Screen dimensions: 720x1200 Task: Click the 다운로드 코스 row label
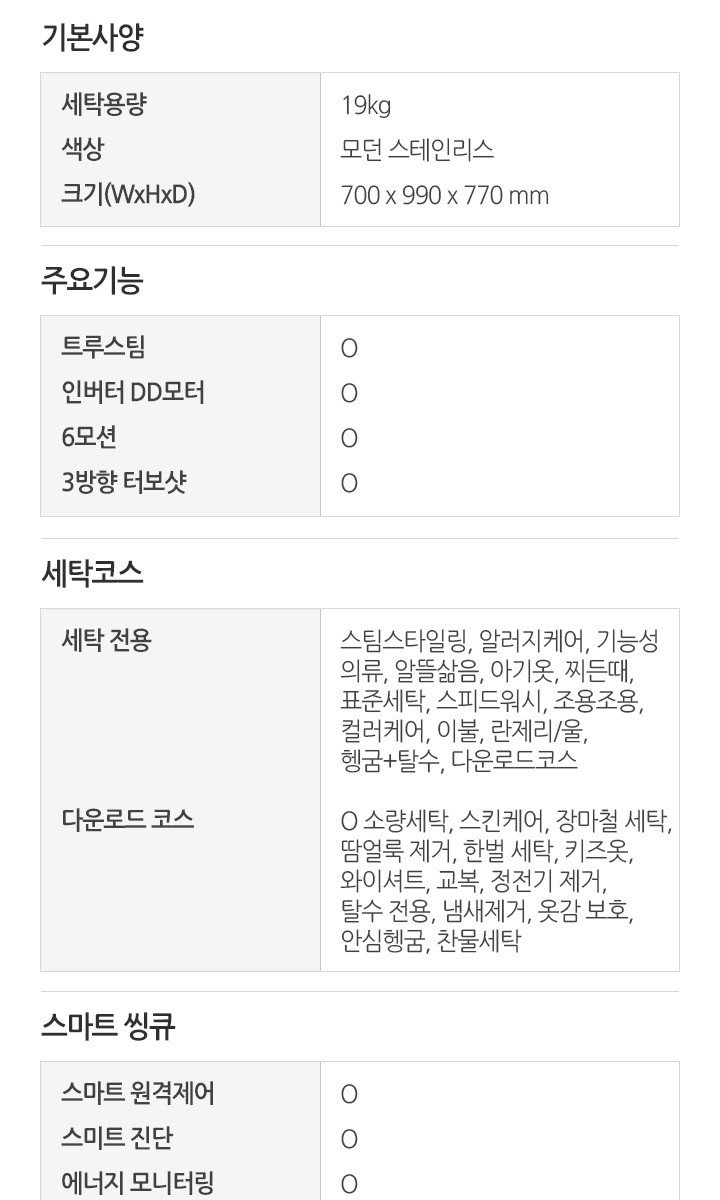click(128, 820)
